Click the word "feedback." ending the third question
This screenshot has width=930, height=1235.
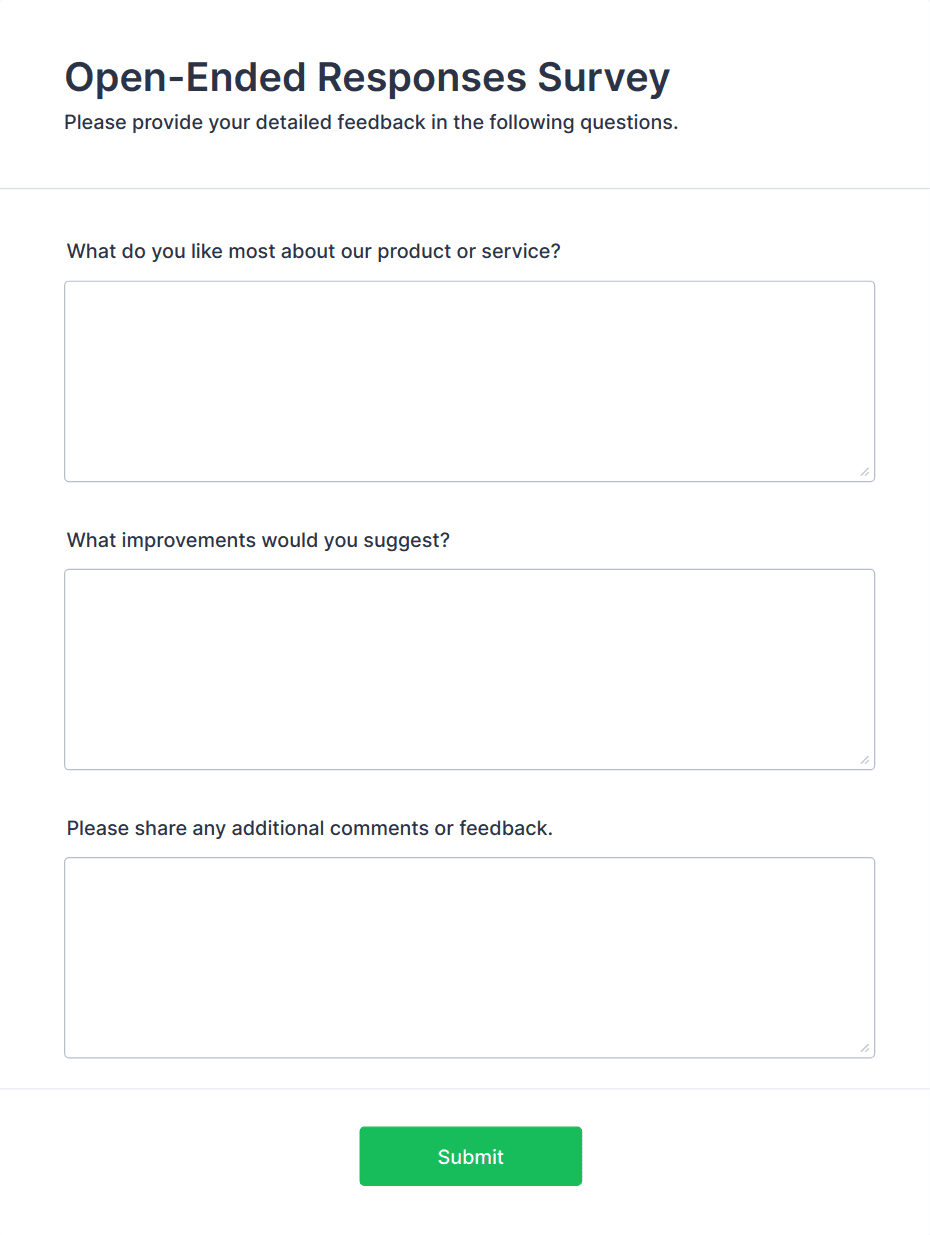(505, 828)
